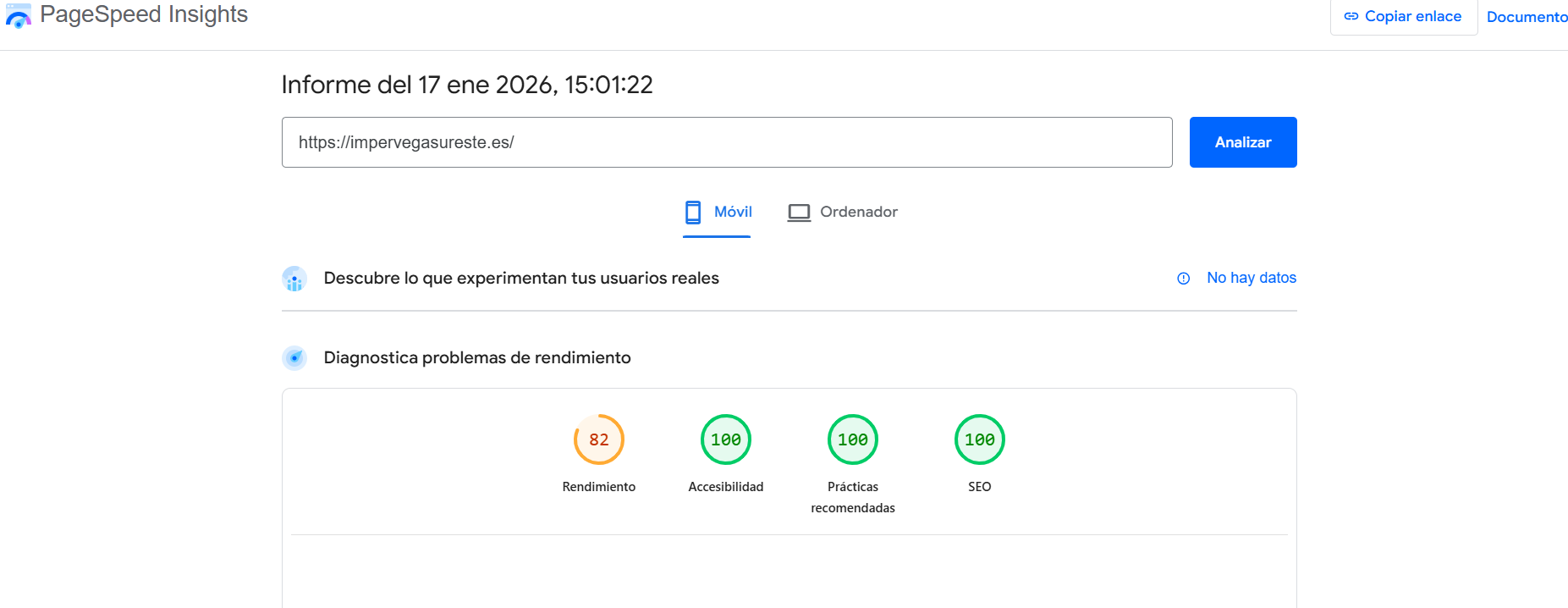Click the info icon beside No hay datos
The width and height of the screenshot is (1568, 608).
tap(1184, 279)
